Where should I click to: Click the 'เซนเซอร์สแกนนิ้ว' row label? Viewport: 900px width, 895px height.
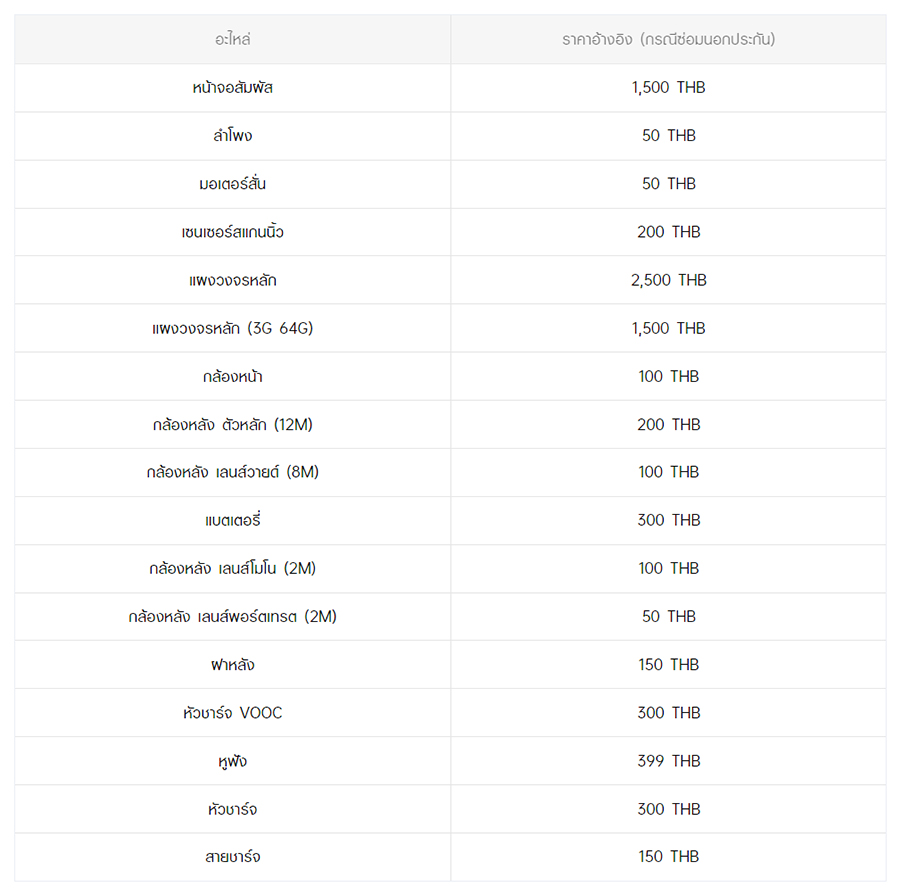click(x=232, y=232)
